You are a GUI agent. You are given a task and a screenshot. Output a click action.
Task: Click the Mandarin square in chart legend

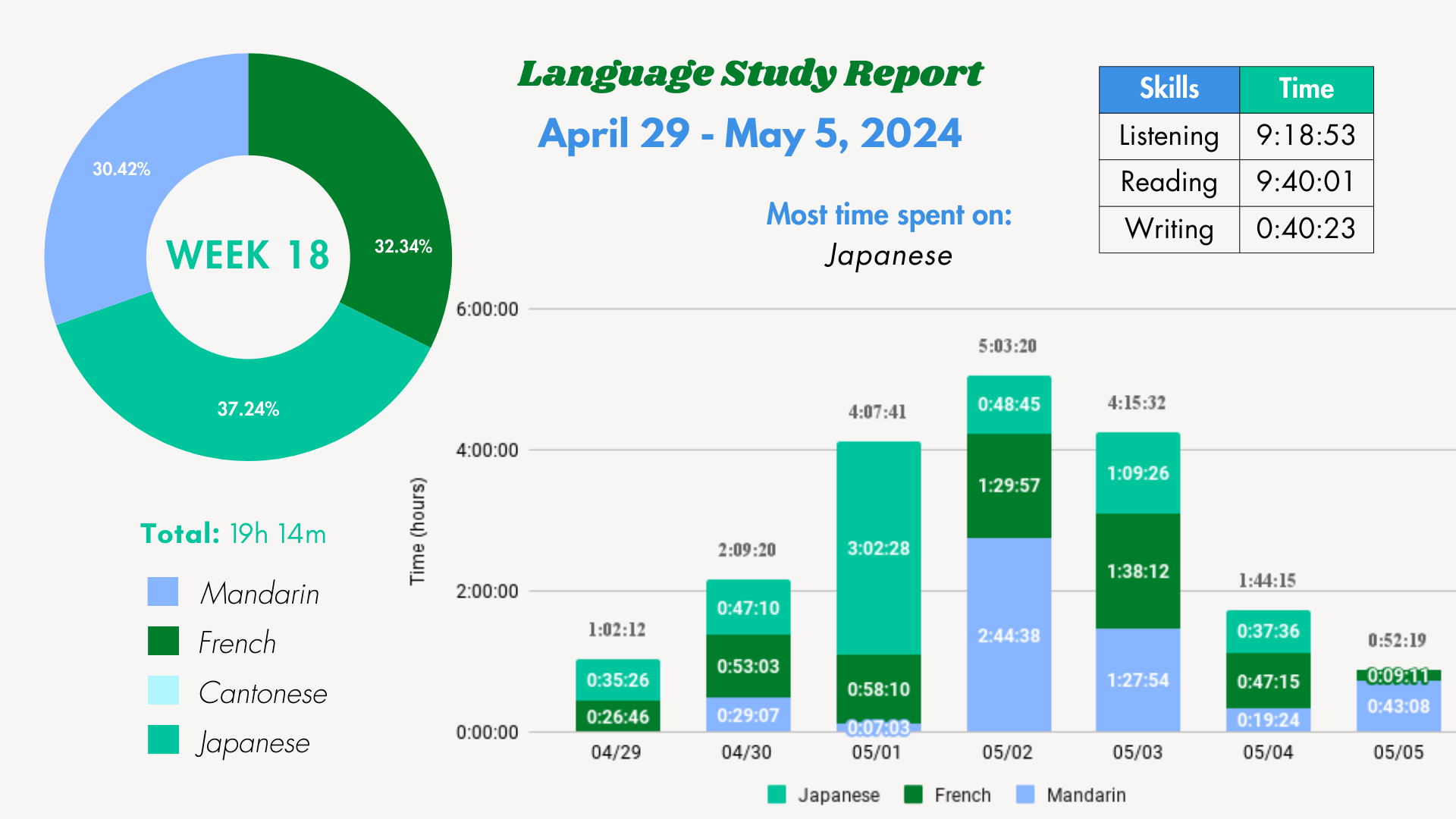pyautogui.click(x=1025, y=794)
